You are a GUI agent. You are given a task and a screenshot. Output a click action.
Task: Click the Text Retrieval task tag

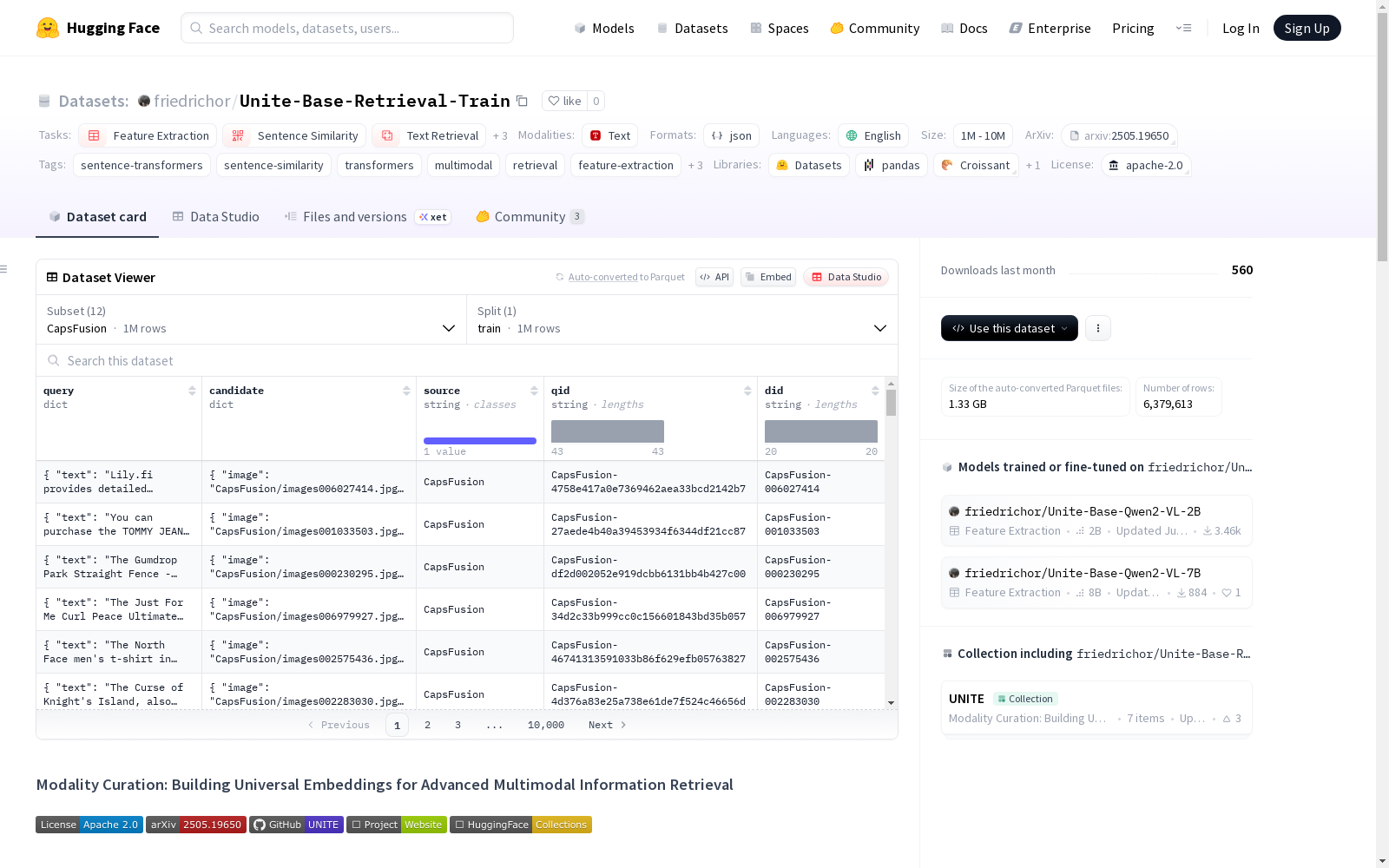430,135
